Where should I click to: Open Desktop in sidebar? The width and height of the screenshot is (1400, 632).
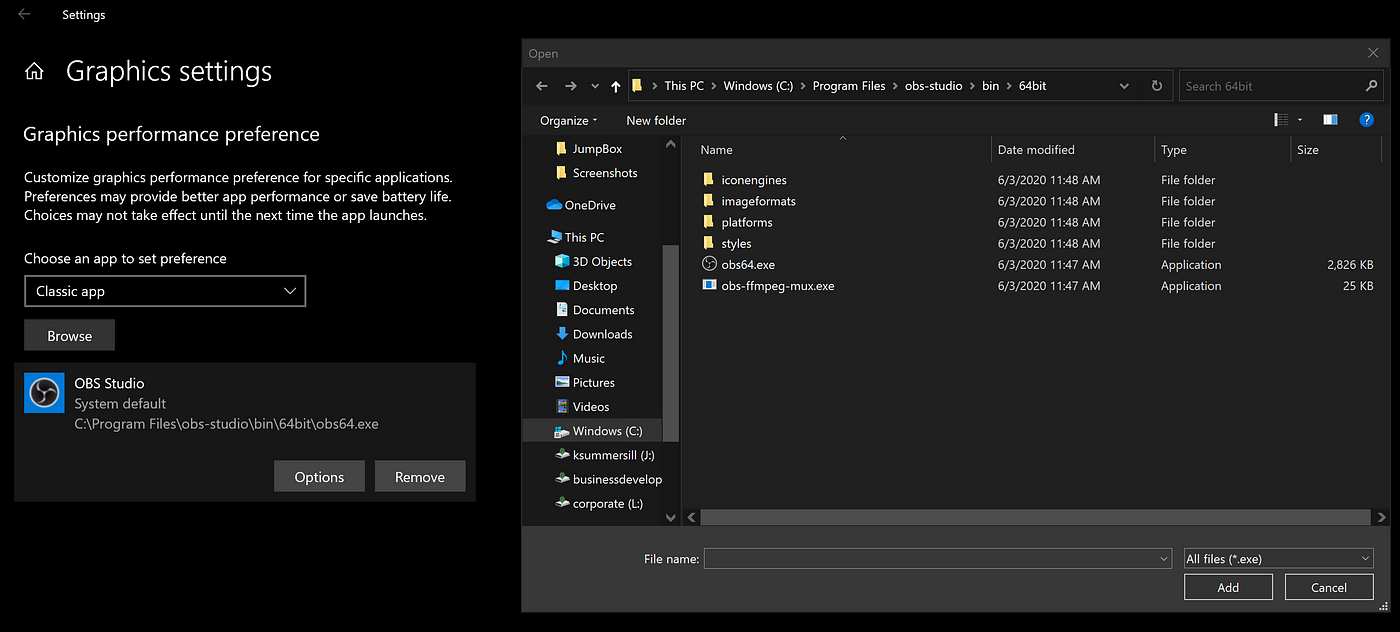(585, 286)
